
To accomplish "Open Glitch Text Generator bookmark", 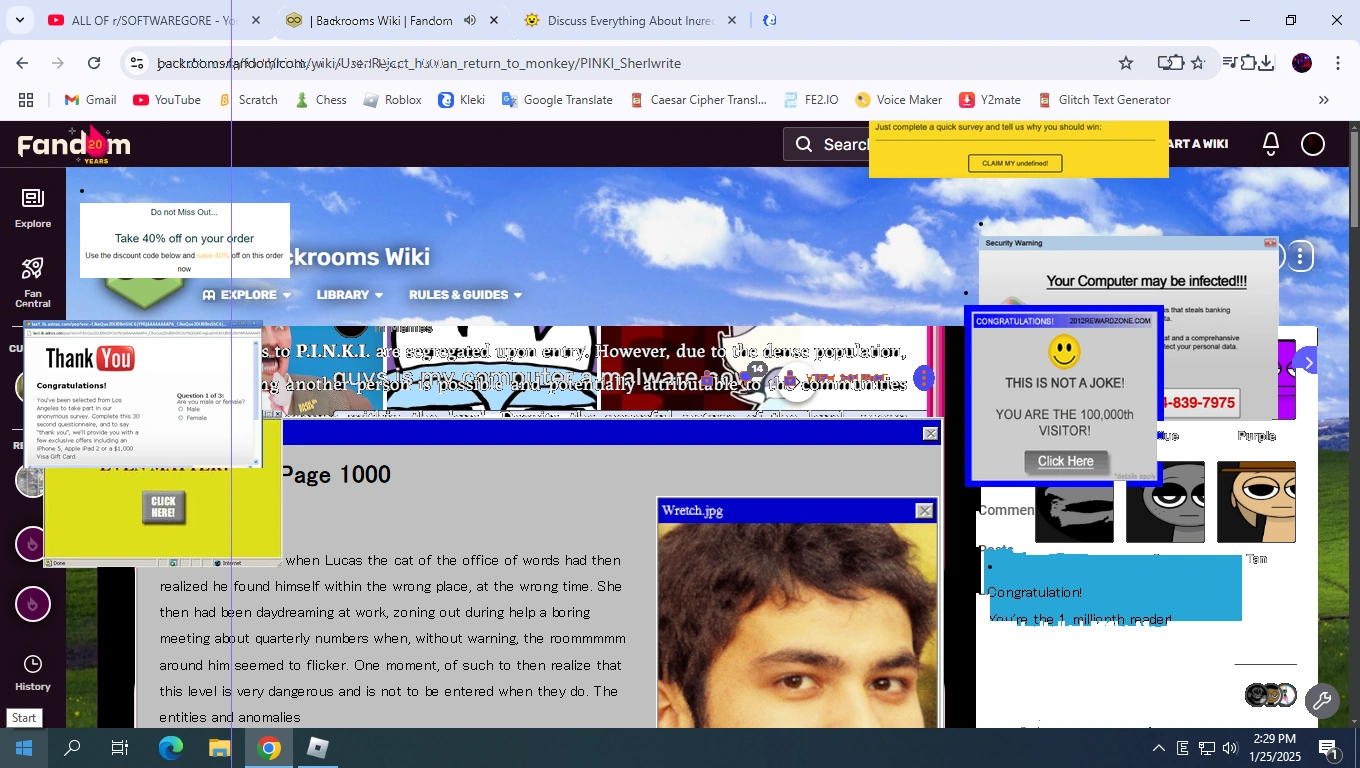I will (1103, 100).
